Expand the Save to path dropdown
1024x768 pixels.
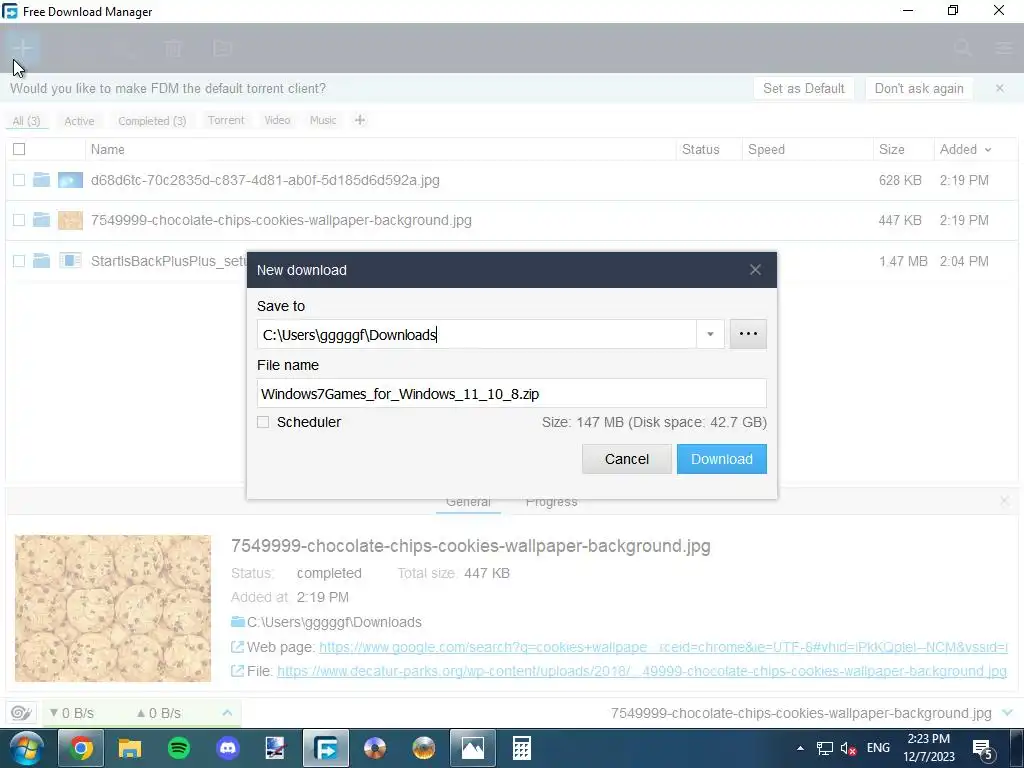pyautogui.click(x=710, y=334)
